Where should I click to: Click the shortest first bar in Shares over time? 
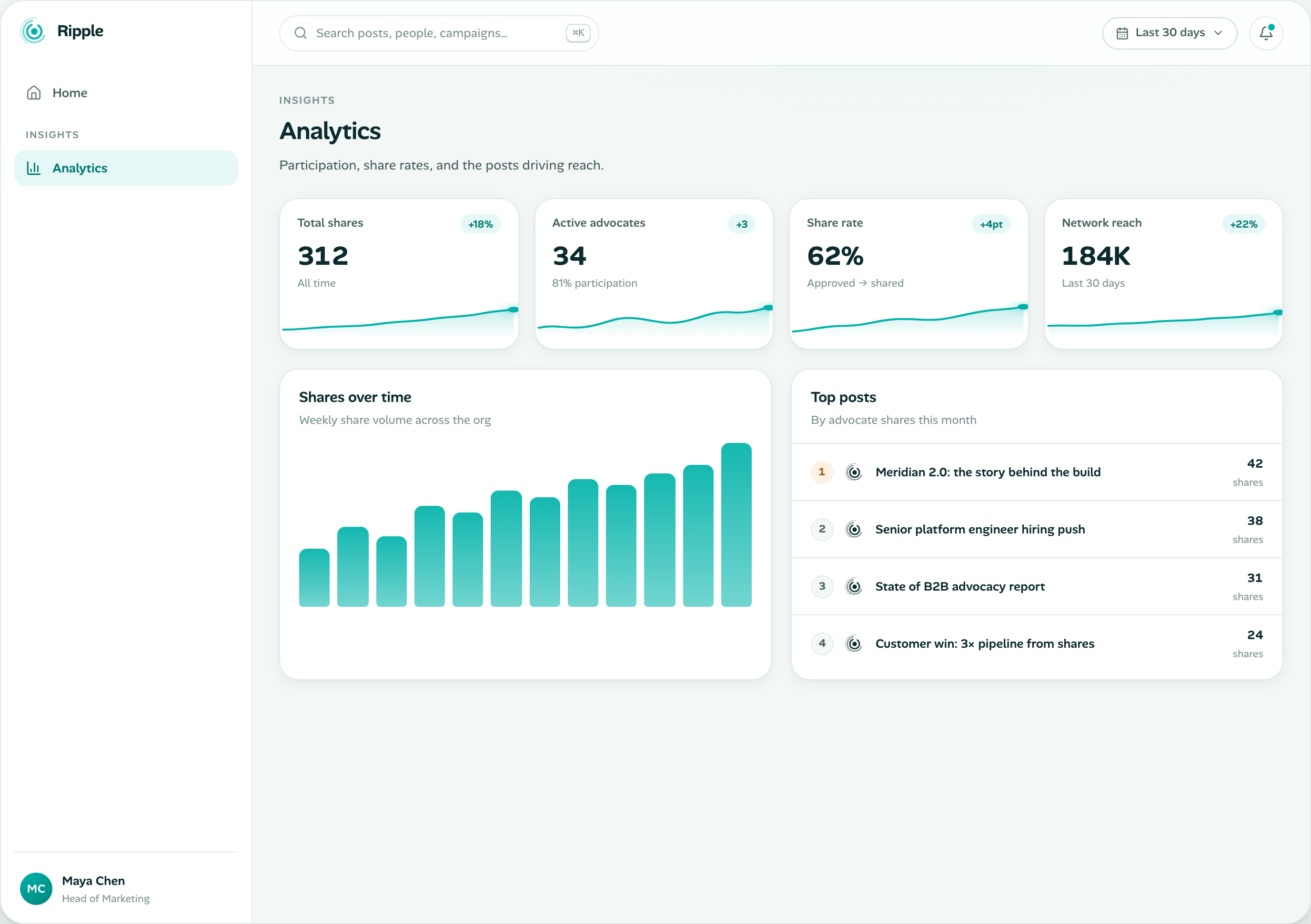click(x=314, y=578)
